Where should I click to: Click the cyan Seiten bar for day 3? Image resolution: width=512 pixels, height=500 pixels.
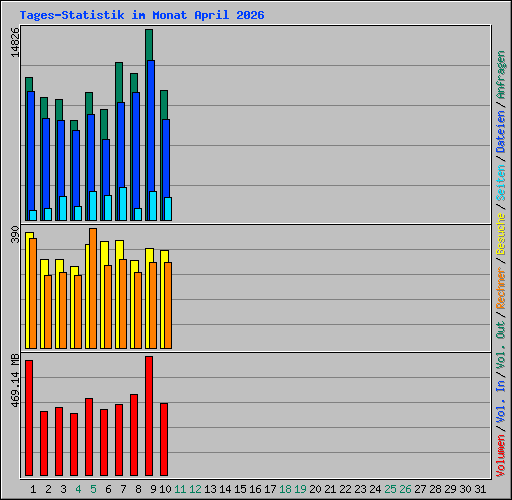pos(63,208)
